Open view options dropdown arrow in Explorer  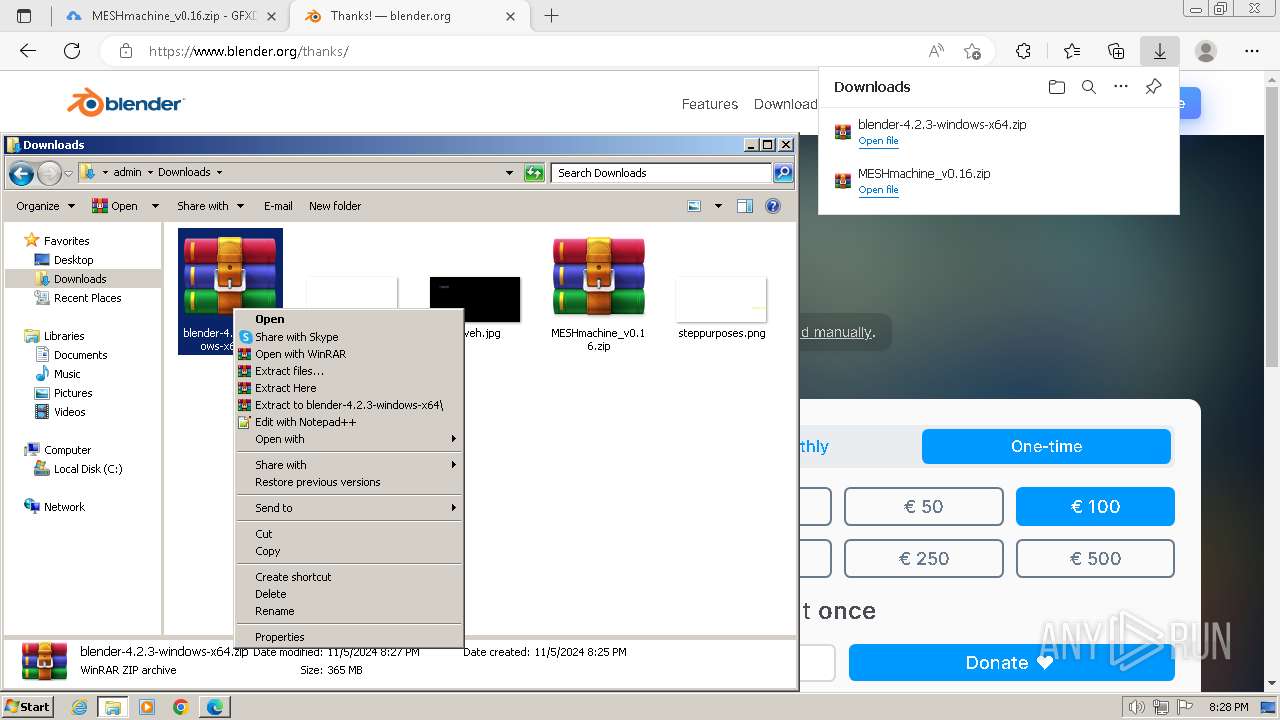717,206
